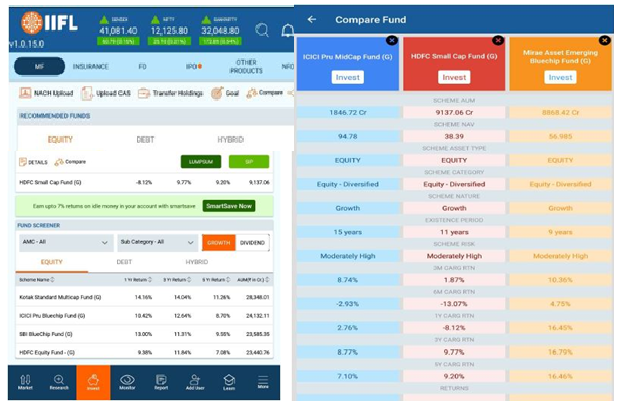Open notifications bell icon
622x410 pixels.
[x=288, y=30]
